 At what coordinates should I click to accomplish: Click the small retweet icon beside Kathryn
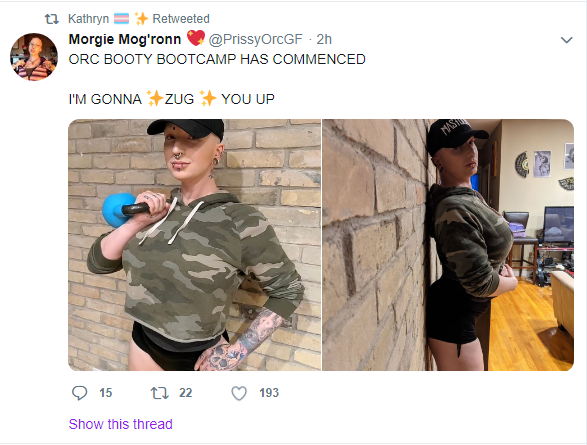[x=52, y=19]
